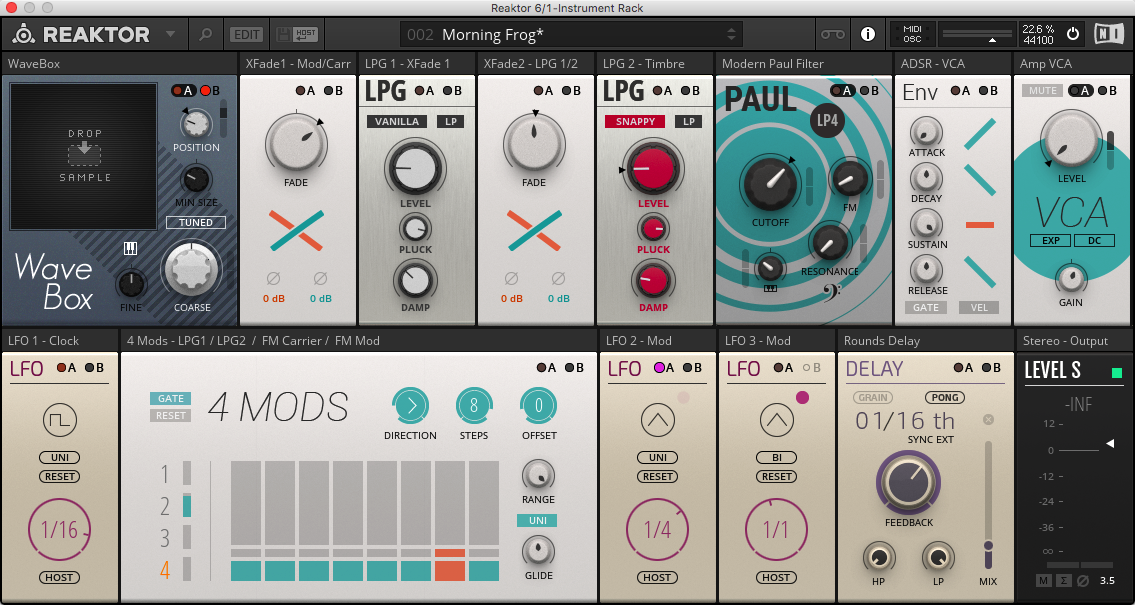Viewport: 1135px width, 605px height.
Task: Adjust the Delay MIX slider
Action: (x=988, y=504)
